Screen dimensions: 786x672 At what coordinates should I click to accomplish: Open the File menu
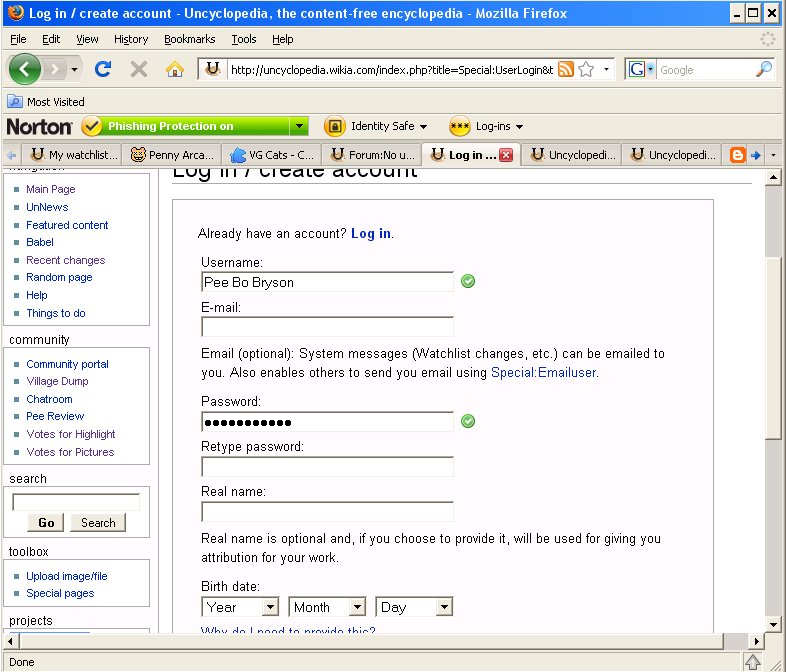tap(18, 39)
